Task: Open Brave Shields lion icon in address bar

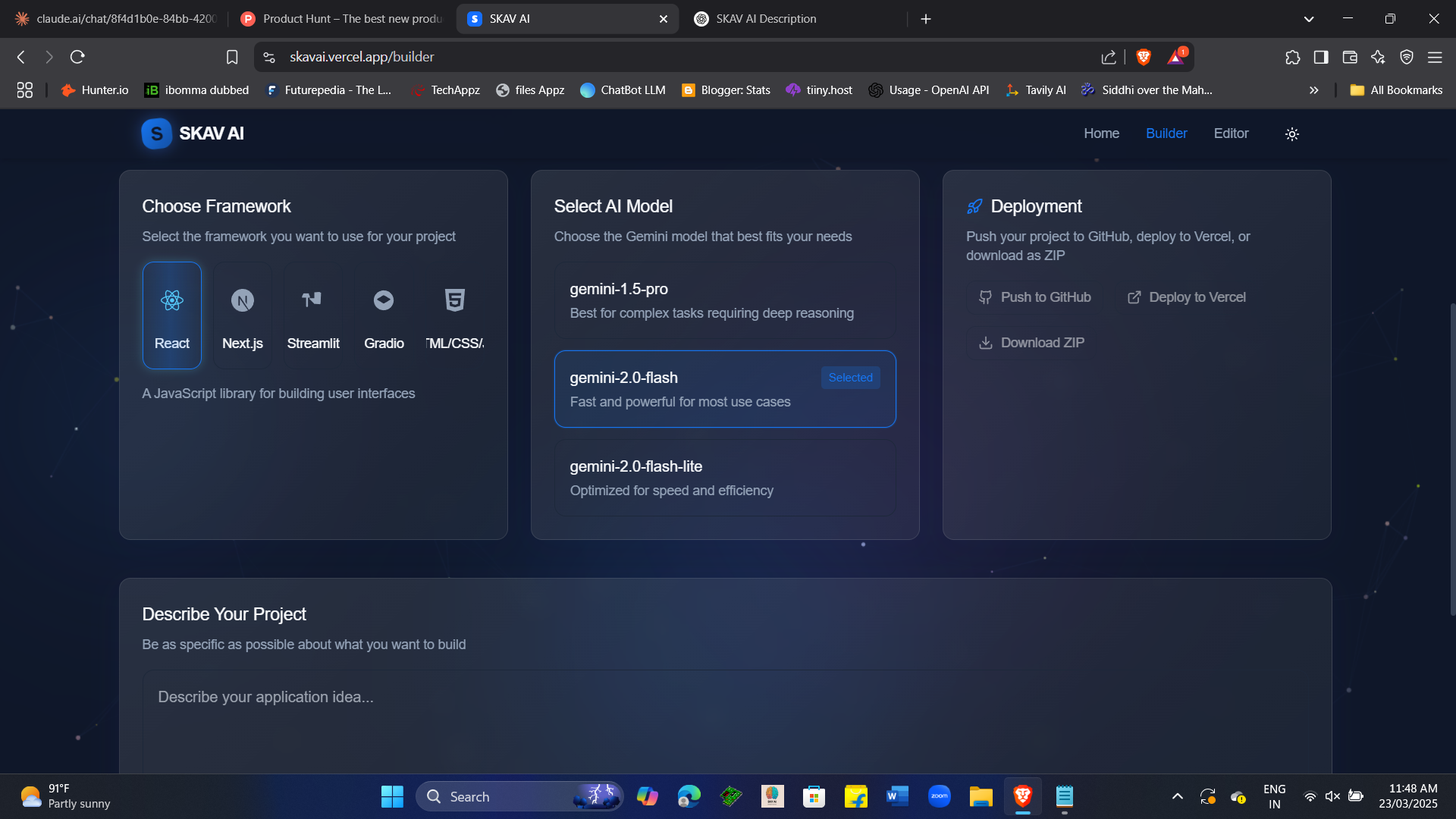Action: pyautogui.click(x=1144, y=57)
